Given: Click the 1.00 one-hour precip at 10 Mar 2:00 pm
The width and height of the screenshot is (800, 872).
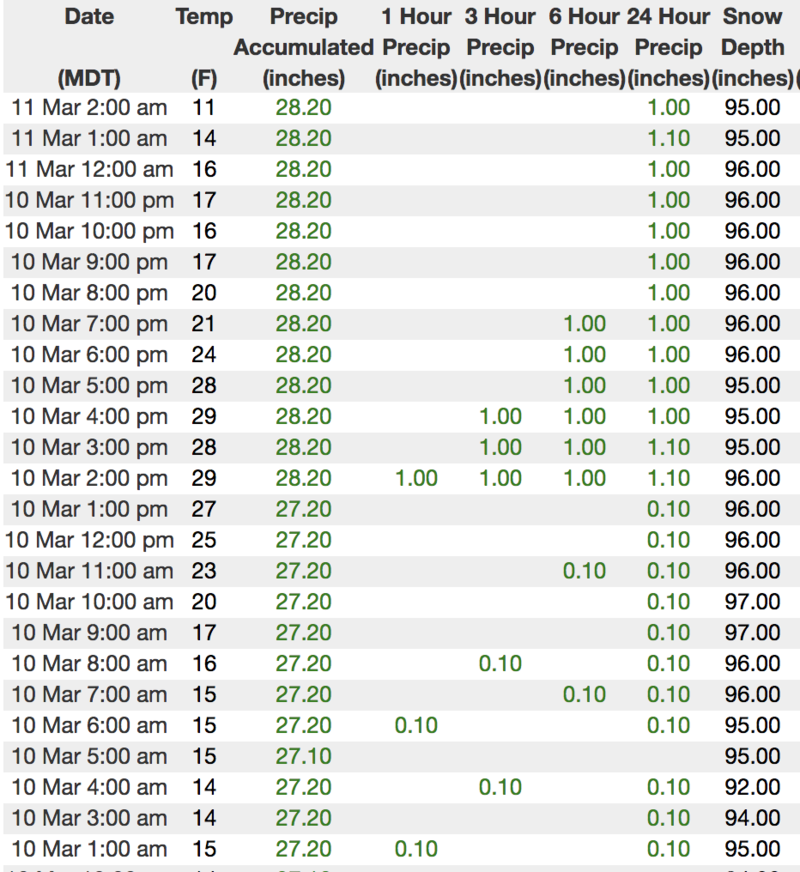Looking at the screenshot, I should pyautogui.click(x=416, y=478).
